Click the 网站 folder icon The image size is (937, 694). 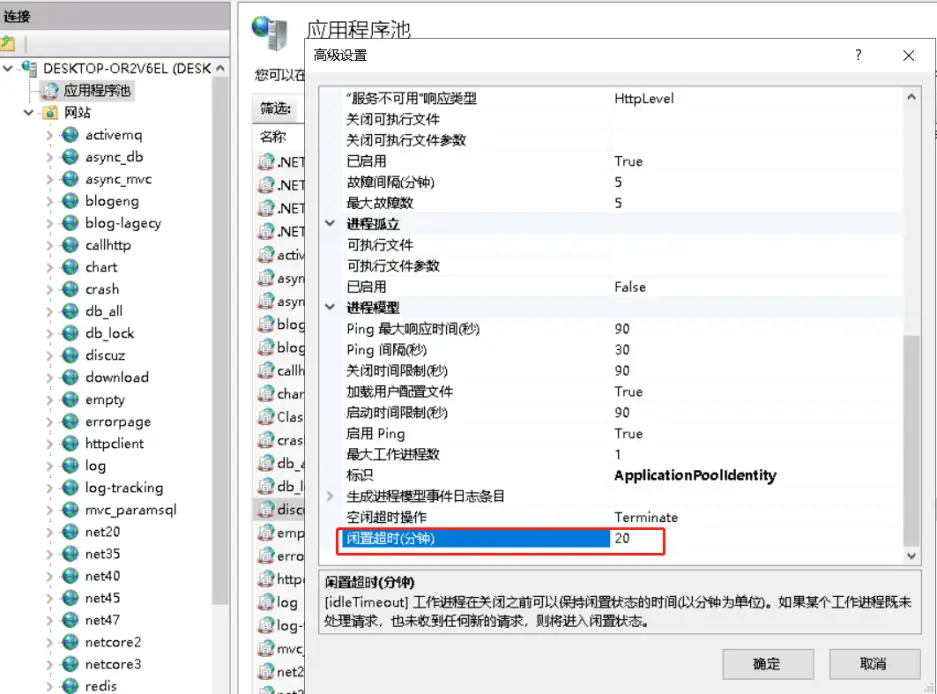point(50,113)
